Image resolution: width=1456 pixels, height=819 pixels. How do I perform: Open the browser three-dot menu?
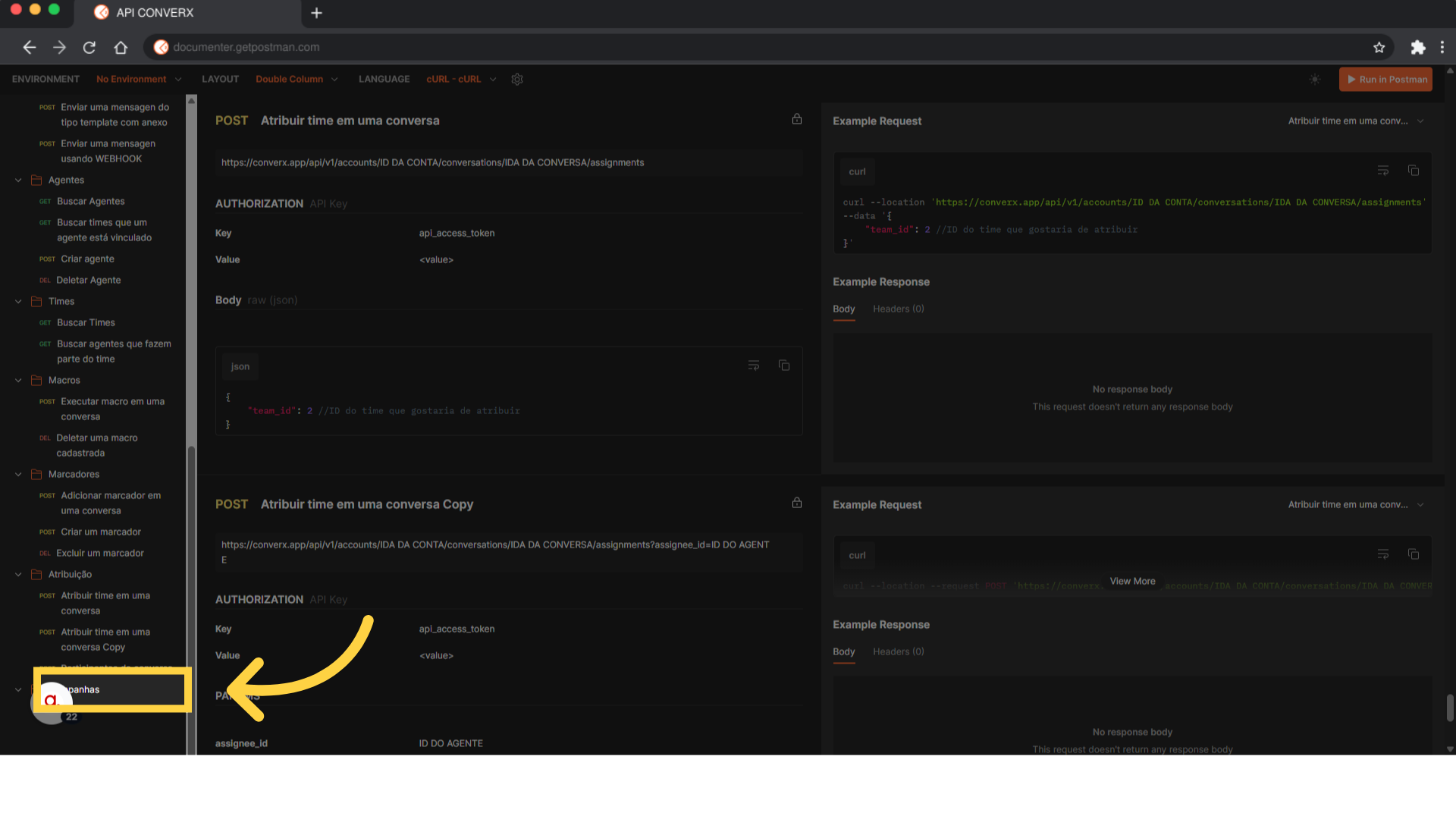[x=1442, y=47]
